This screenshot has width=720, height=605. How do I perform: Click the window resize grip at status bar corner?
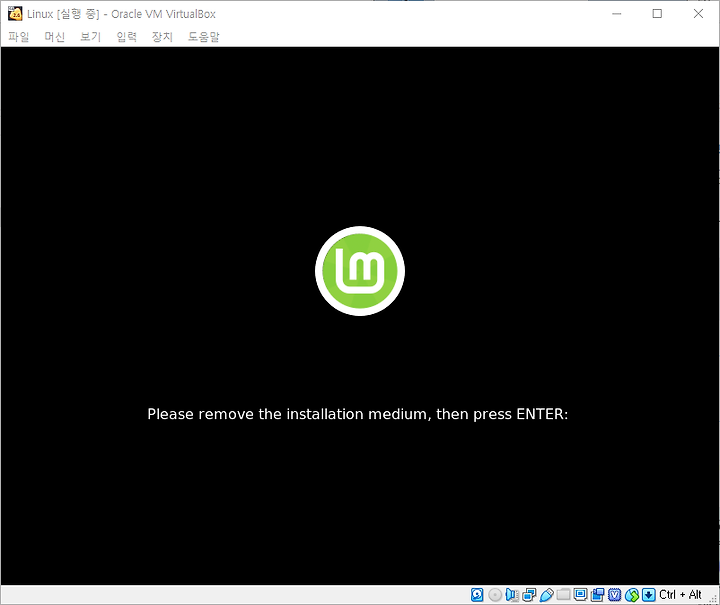coord(713,599)
